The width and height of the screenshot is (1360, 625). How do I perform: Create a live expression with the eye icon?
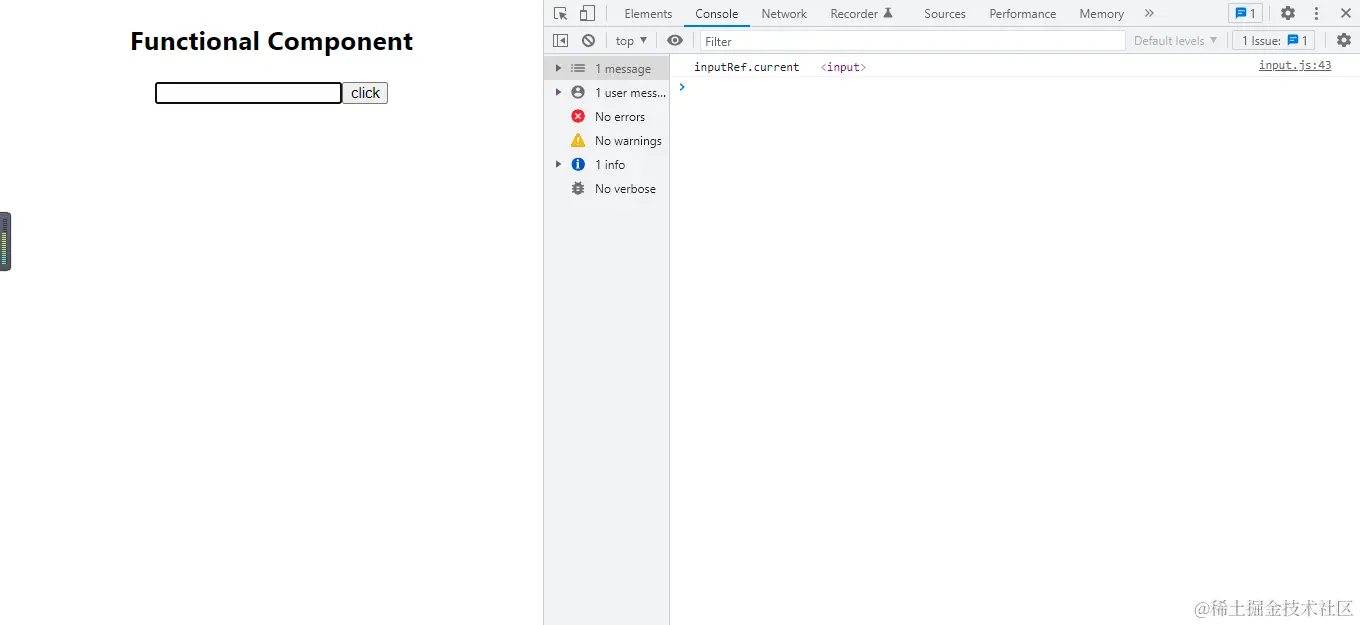tap(675, 40)
